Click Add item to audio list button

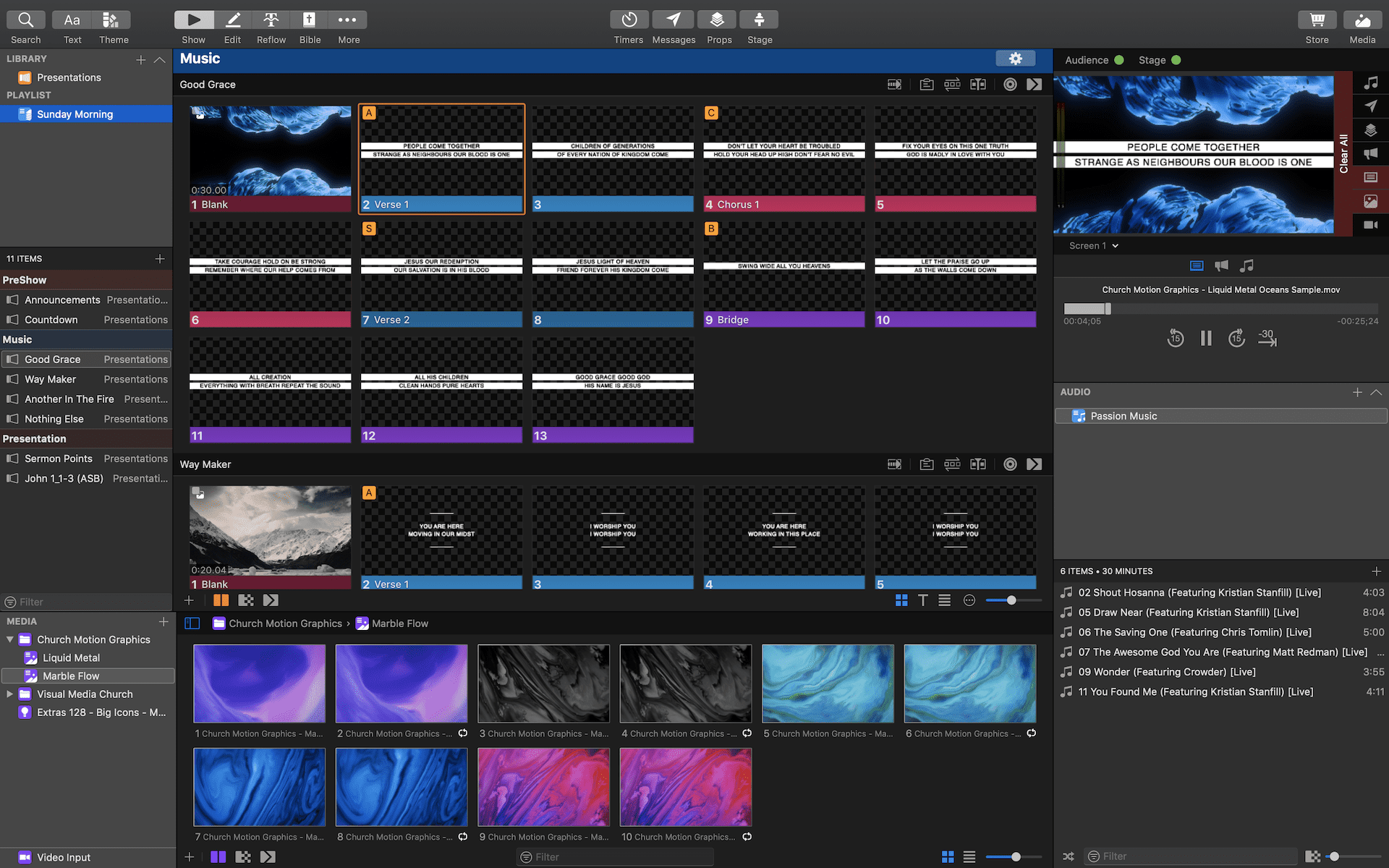coord(1358,392)
